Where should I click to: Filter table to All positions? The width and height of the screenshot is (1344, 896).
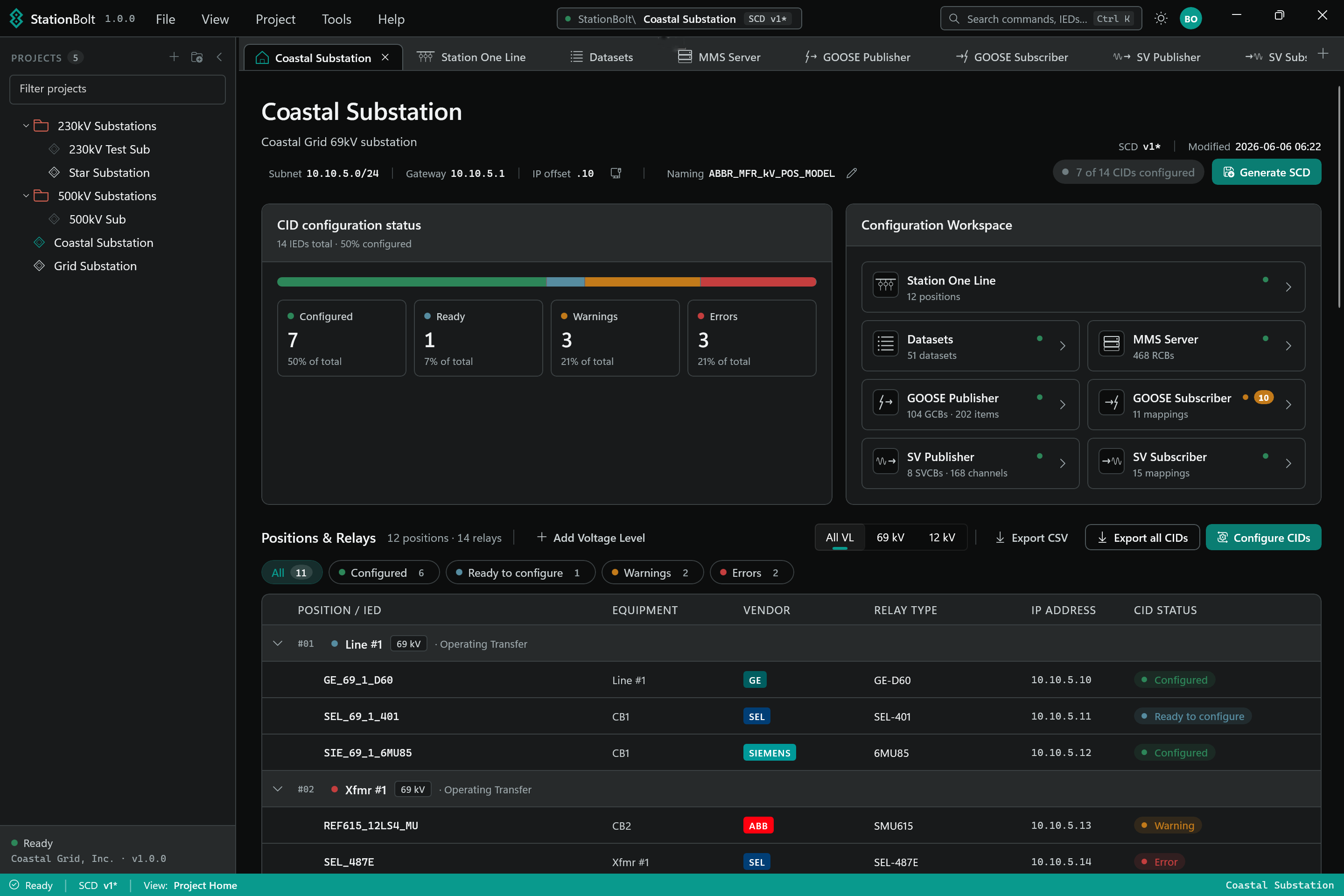[x=292, y=573]
